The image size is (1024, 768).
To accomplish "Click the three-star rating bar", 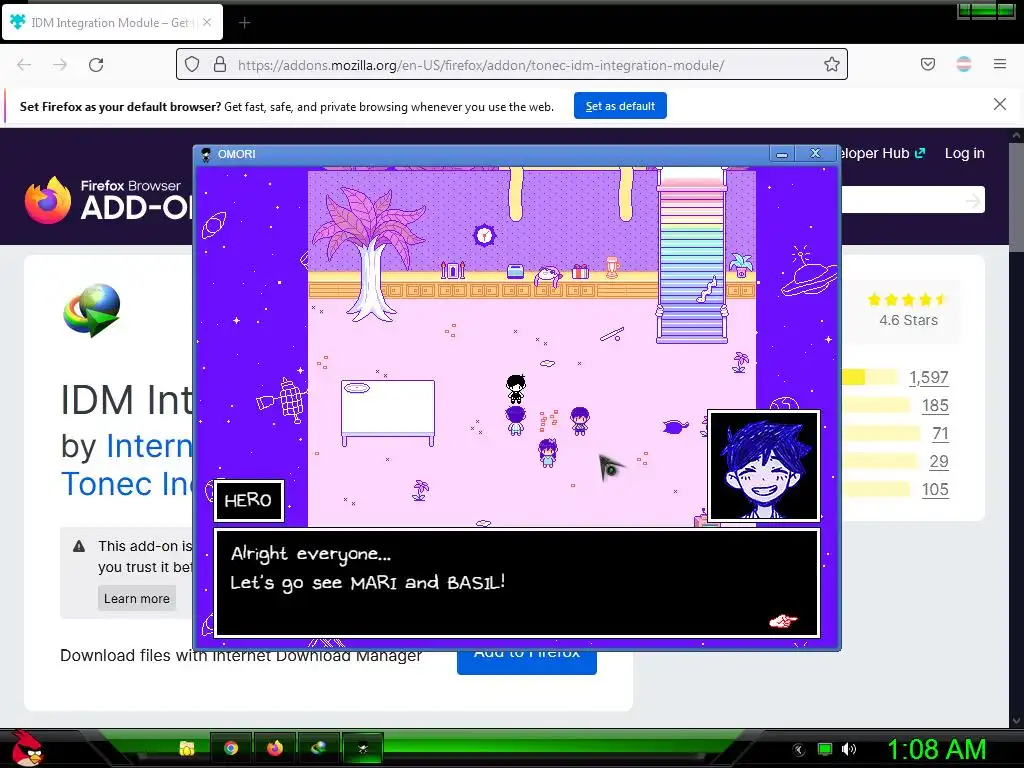I will pyautogui.click(x=881, y=434).
